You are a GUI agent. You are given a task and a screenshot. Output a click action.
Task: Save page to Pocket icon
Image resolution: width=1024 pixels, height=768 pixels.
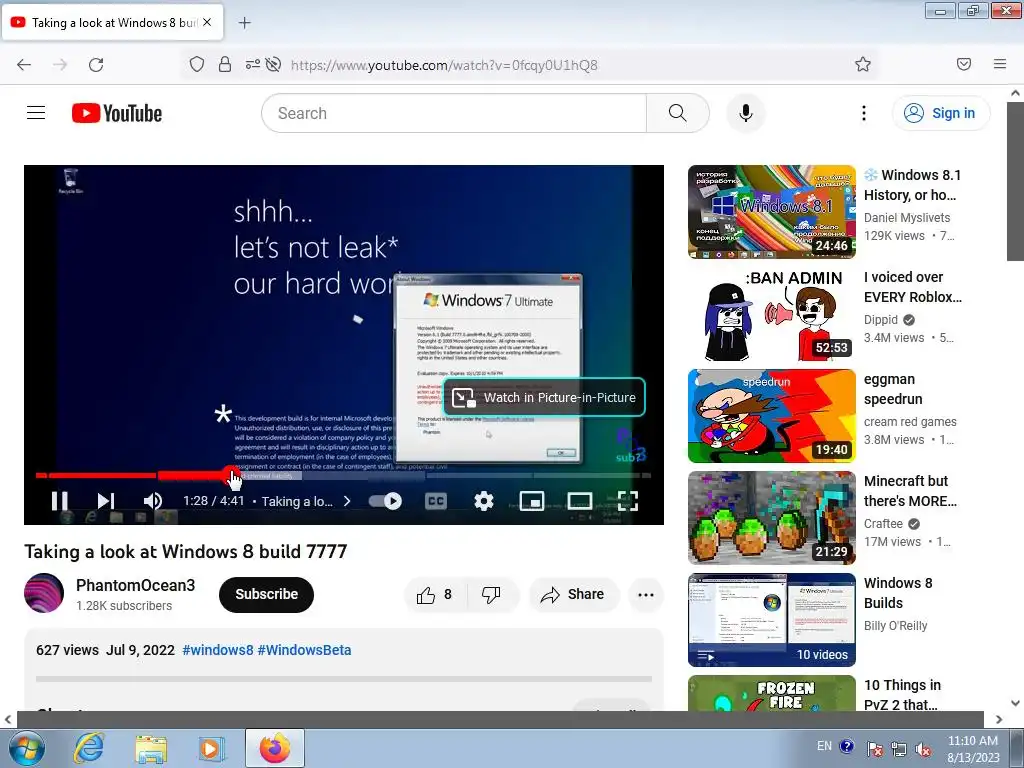click(x=964, y=64)
